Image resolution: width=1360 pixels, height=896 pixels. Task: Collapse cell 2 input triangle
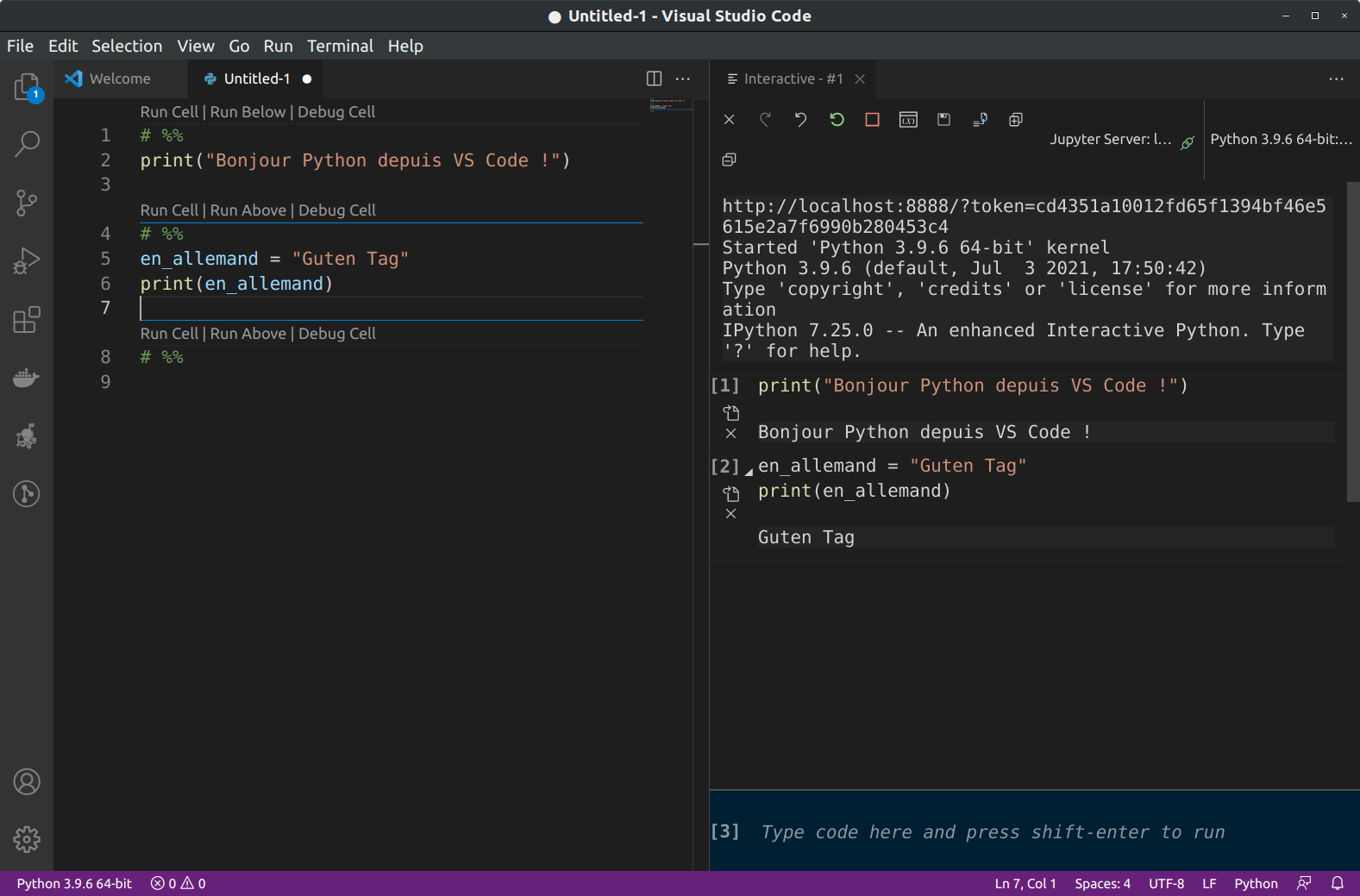tap(749, 472)
